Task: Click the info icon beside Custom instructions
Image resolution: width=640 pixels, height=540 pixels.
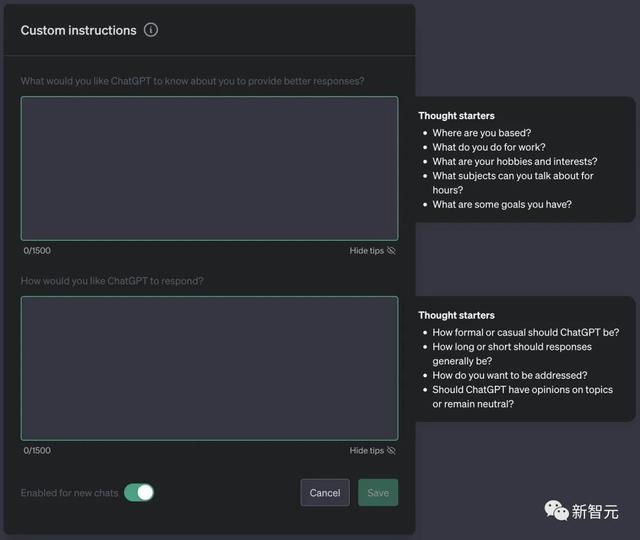Action: 151,30
